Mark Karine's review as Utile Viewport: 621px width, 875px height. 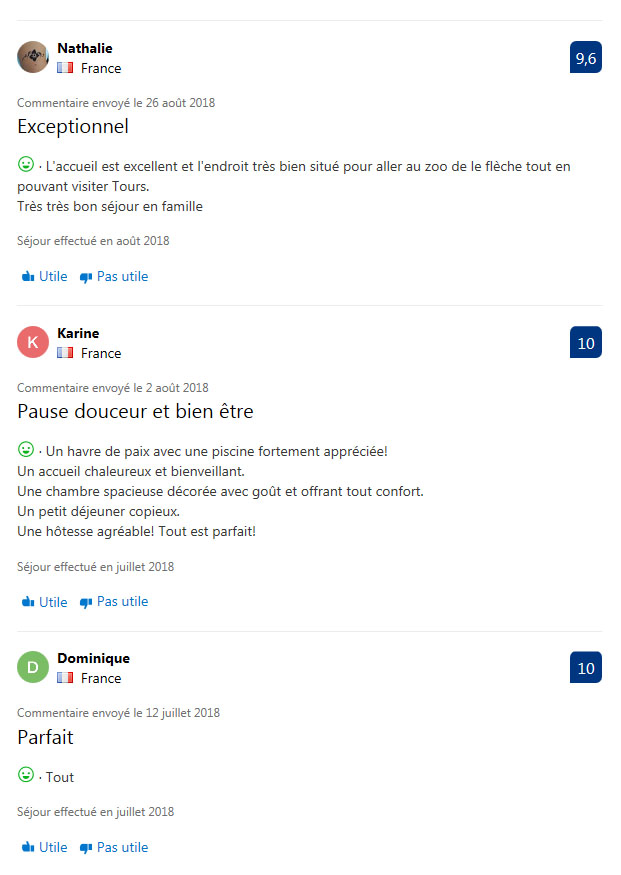(45, 602)
